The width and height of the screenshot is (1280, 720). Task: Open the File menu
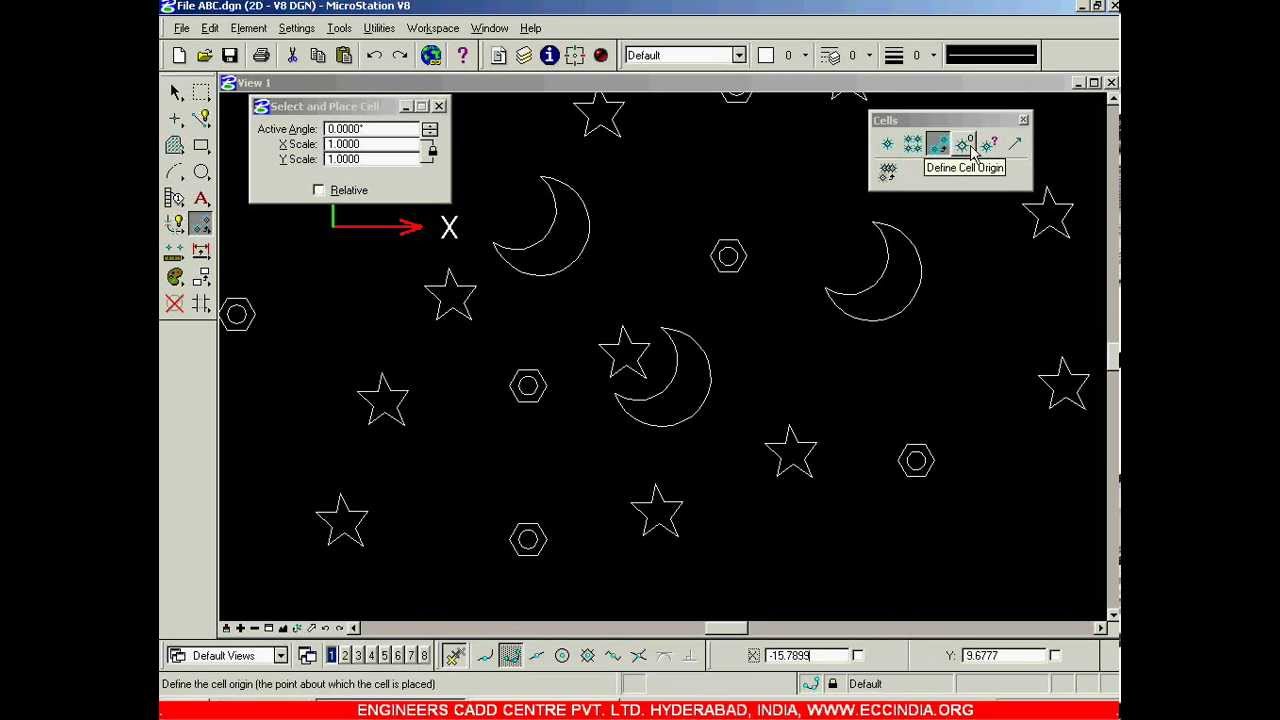[181, 28]
